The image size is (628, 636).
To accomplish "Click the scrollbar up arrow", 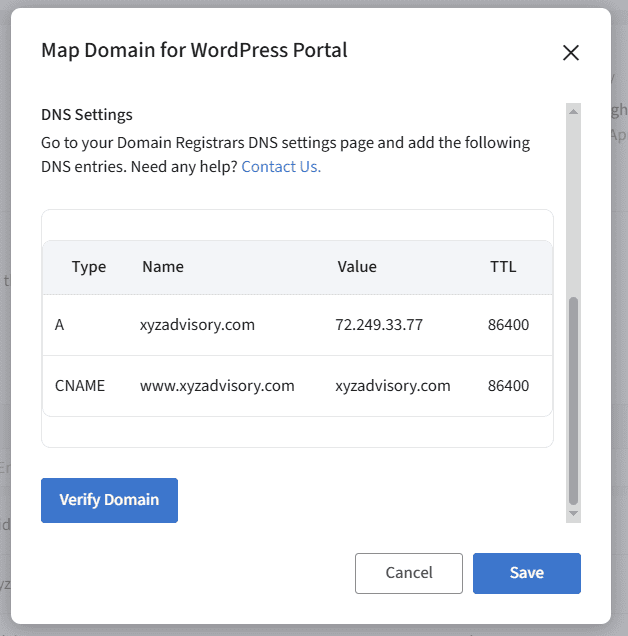I will 573,110.
